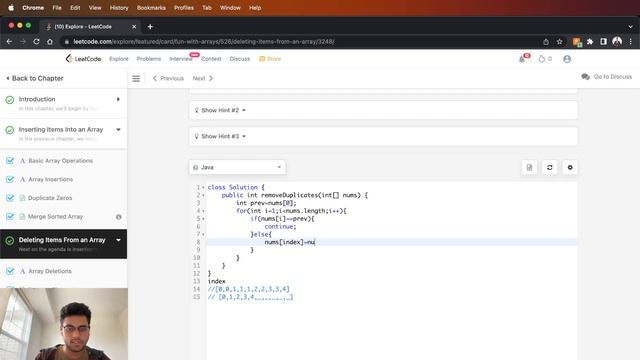Click the Chrome profile picture
This screenshot has height=360, width=640.
tap(617, 41)
